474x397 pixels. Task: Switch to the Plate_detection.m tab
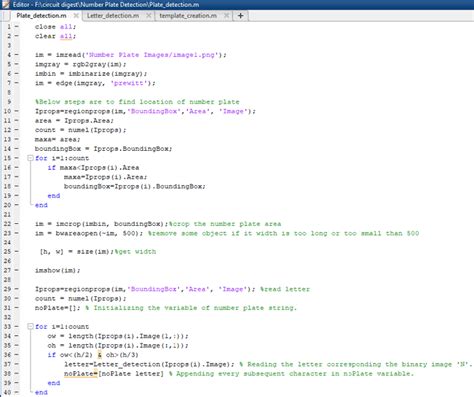[41, 16]
